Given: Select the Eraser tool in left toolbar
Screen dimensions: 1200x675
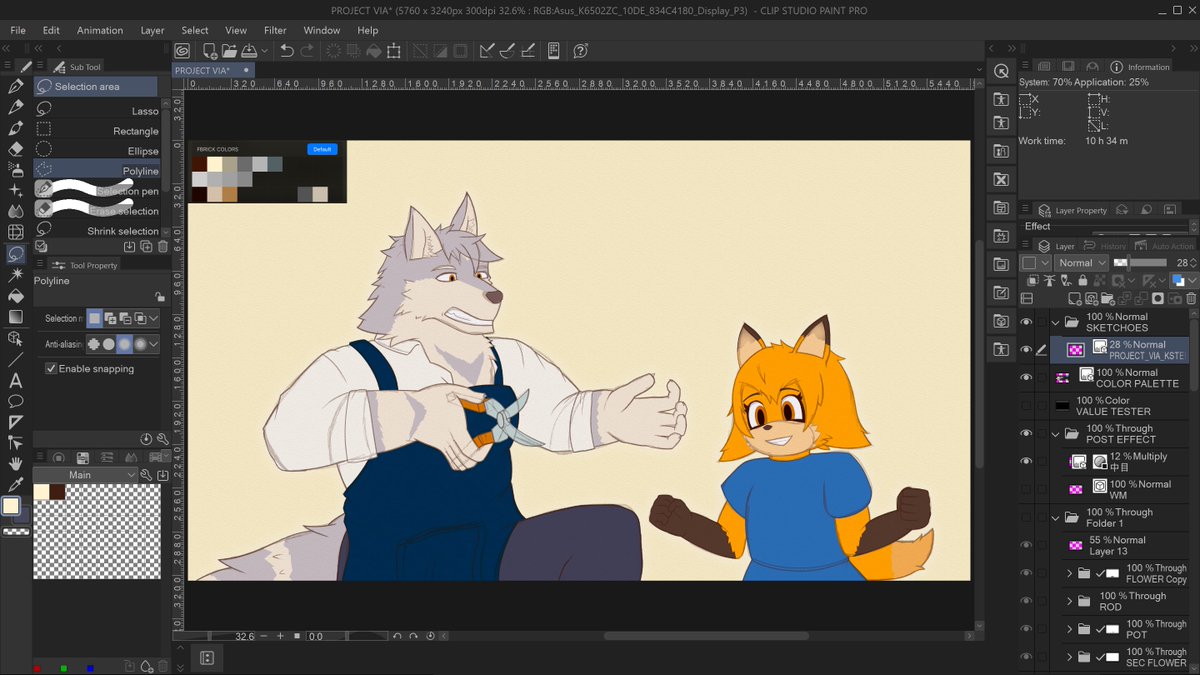Looking at the screenshot, I should 15,148.
